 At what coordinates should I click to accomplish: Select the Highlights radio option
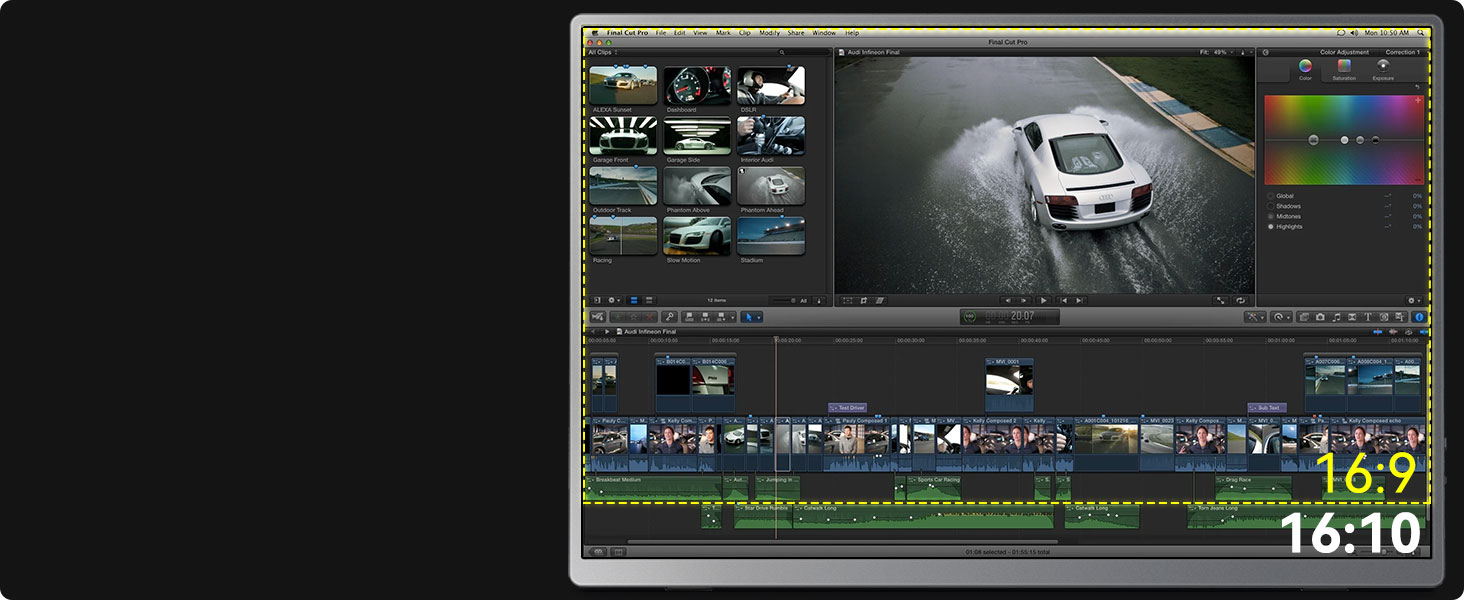[1271, 226]
